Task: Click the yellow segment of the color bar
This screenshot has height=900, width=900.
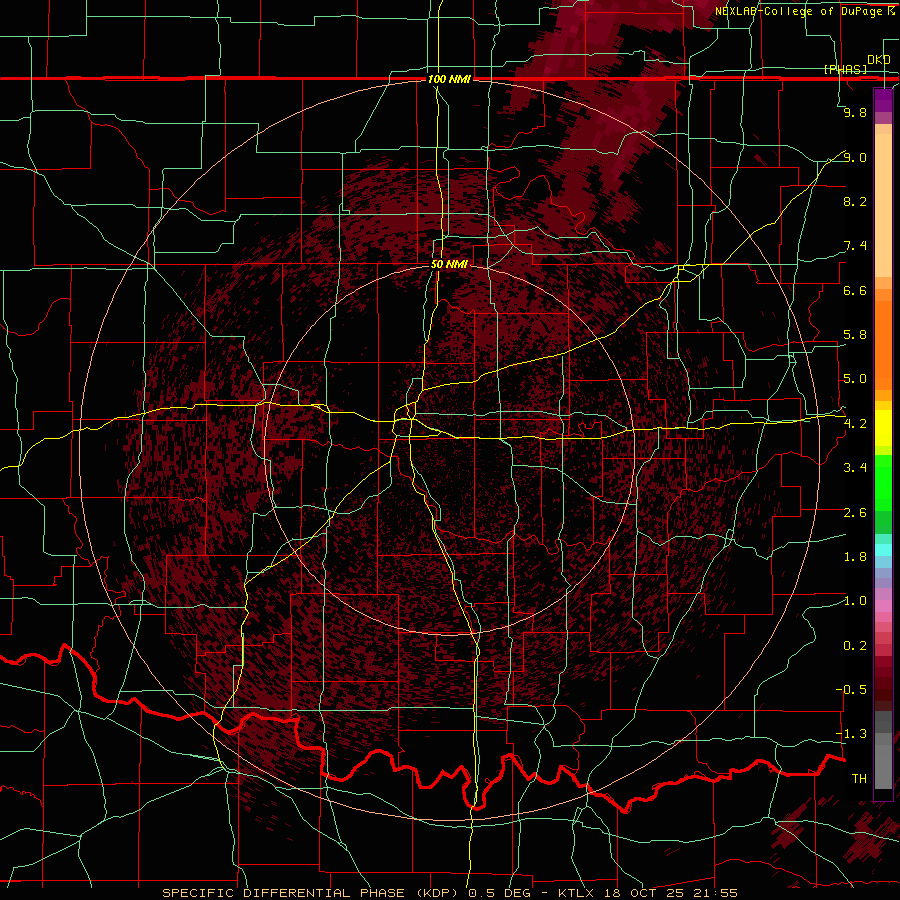Action: click(x=883, y=428)
